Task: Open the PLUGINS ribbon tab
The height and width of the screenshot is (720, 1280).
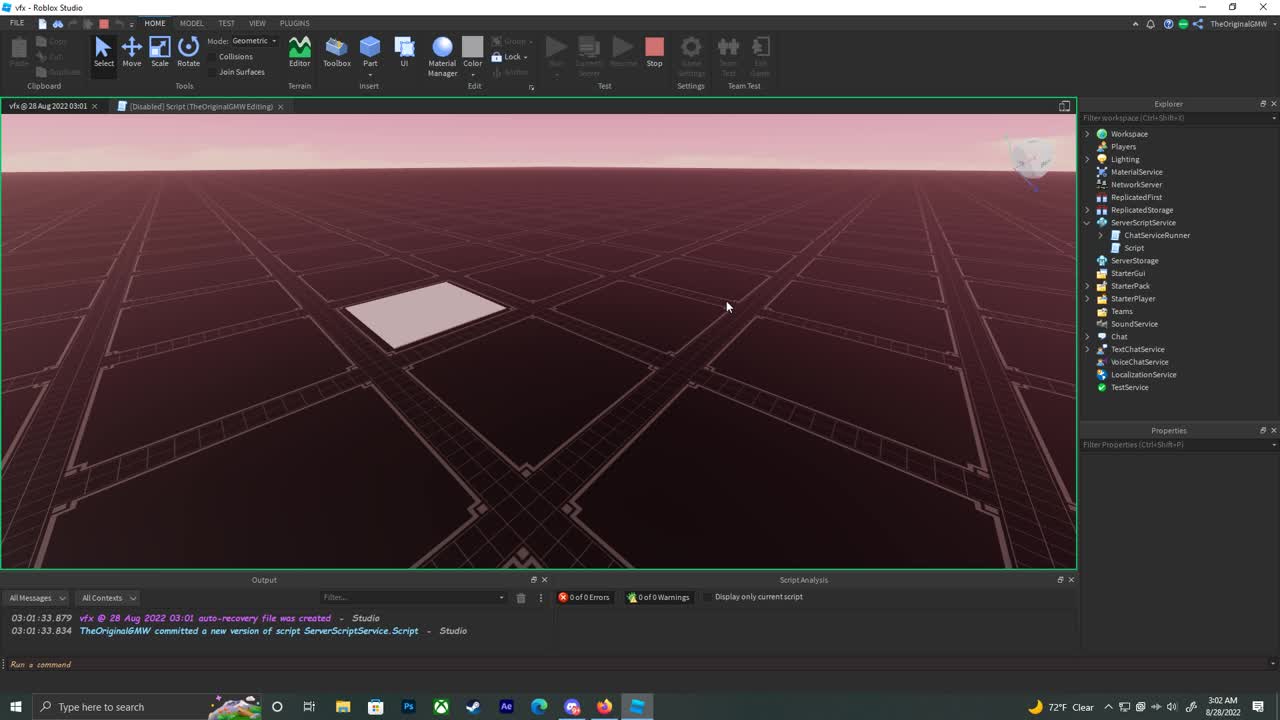Action: [294, 23]
